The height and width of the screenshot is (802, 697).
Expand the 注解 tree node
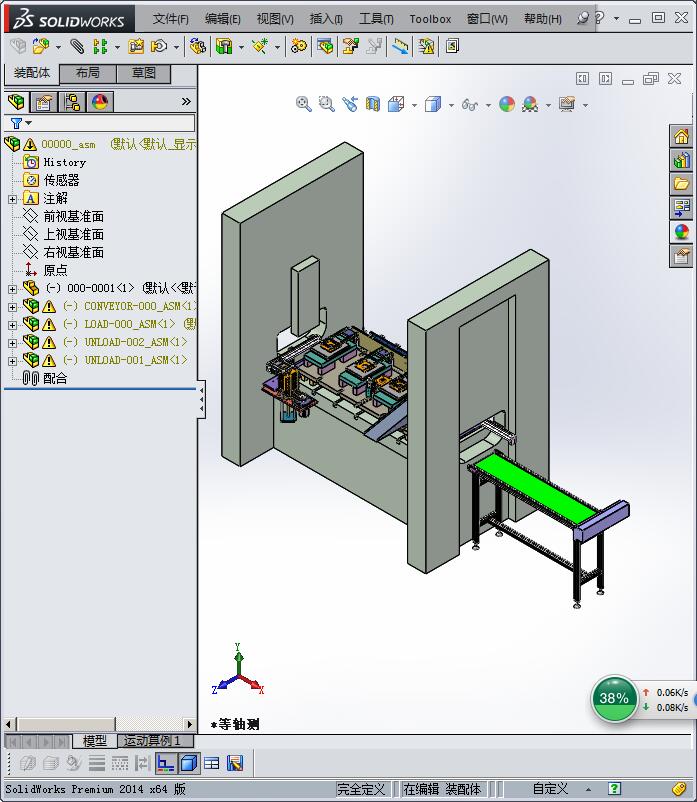12,199
